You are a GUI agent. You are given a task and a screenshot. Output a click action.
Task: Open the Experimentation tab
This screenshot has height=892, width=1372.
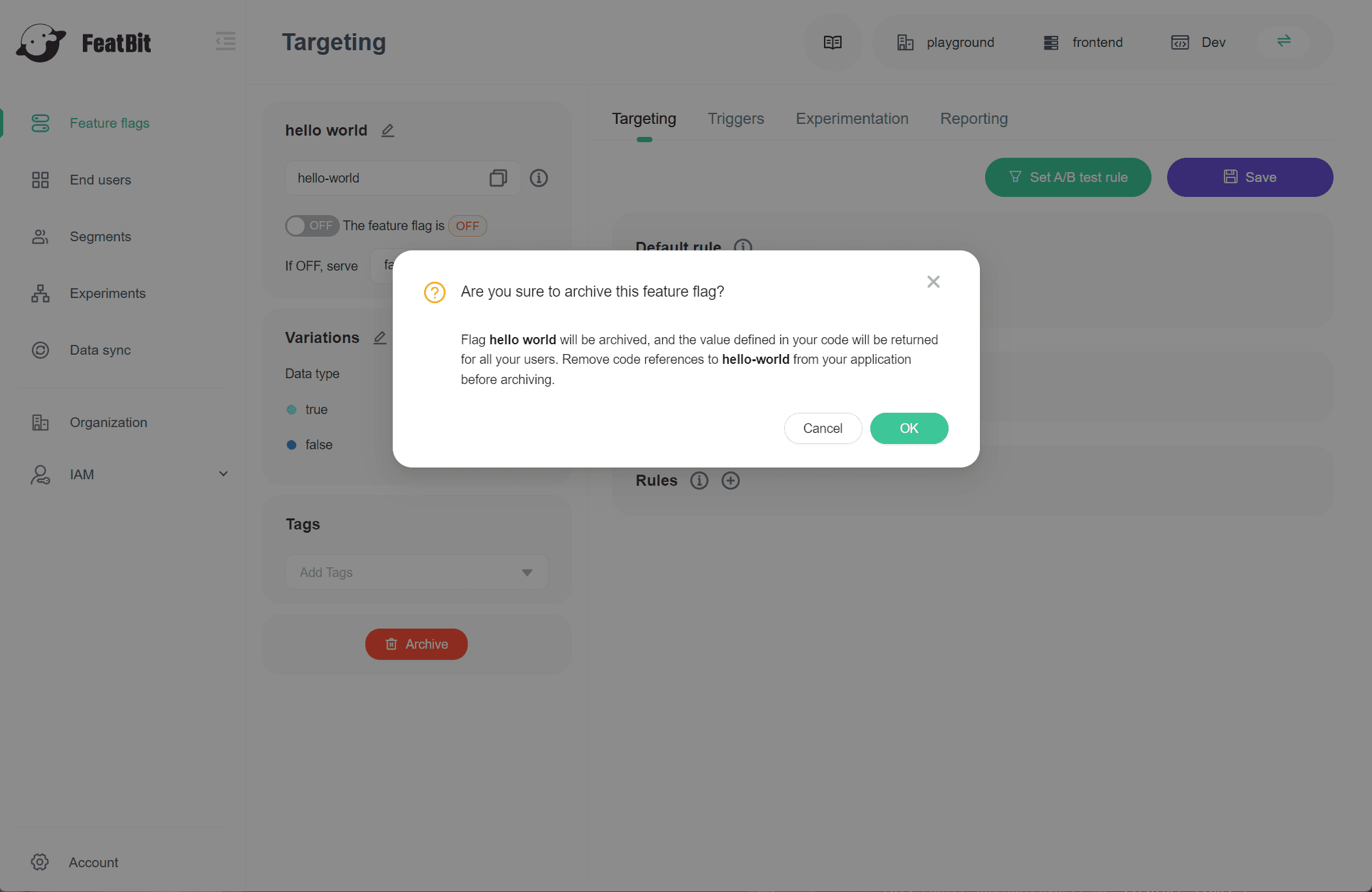851,119
